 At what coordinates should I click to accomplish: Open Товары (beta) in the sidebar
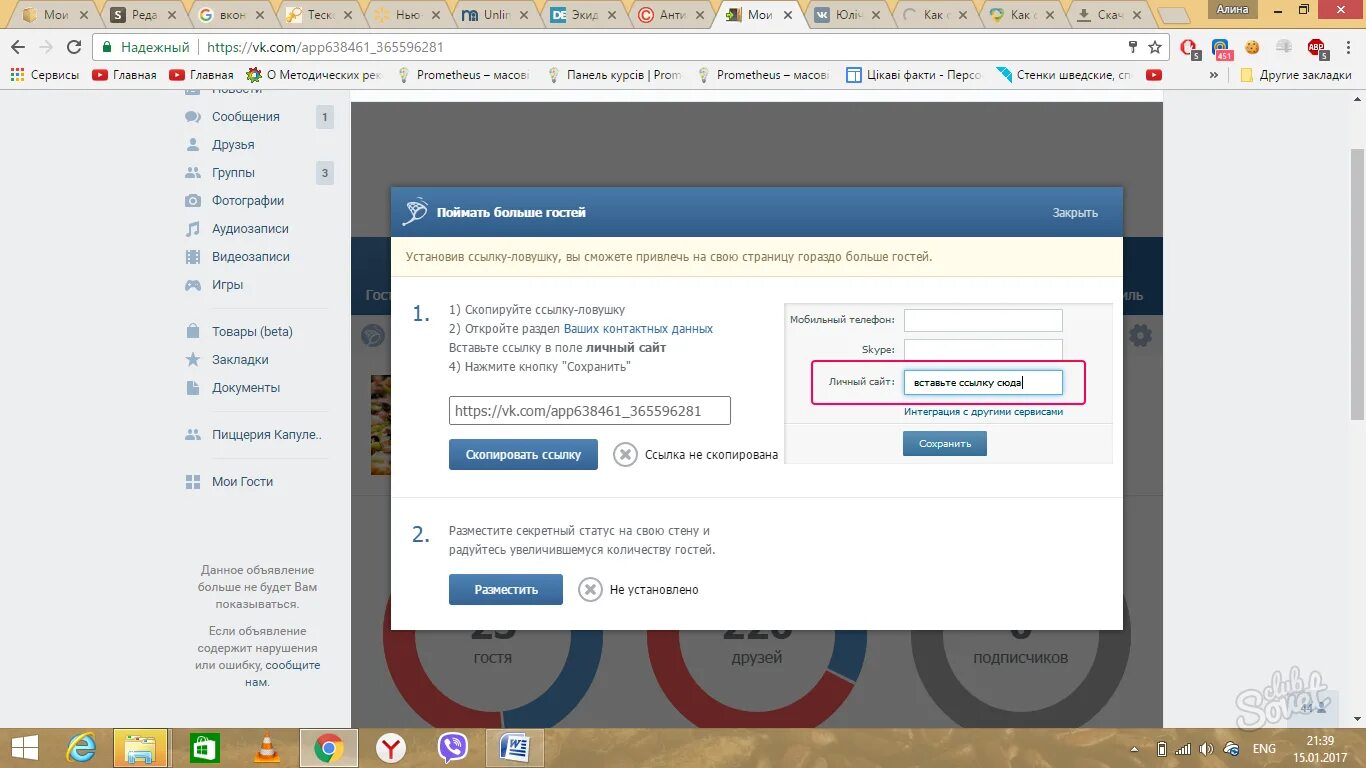(252, 332)
